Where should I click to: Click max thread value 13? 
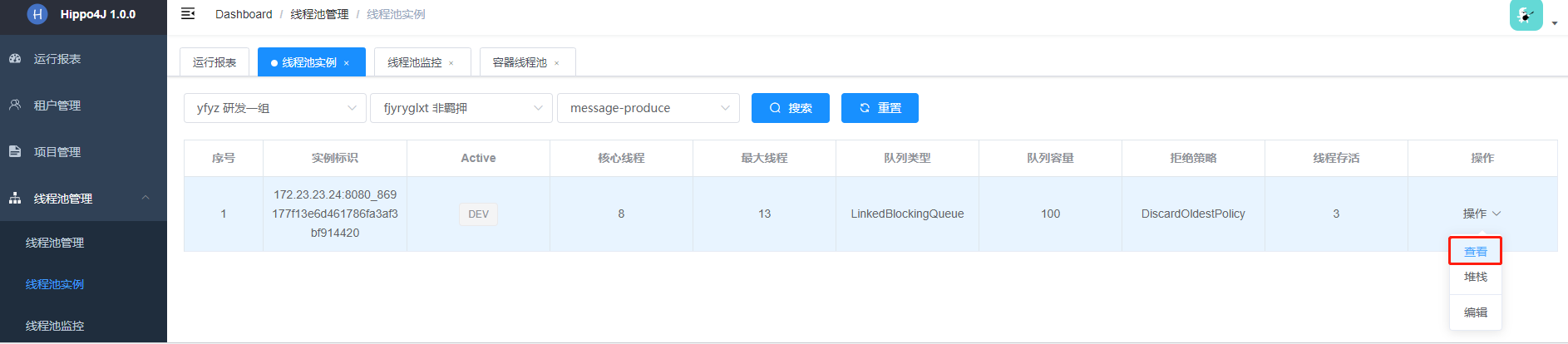[x=764, y=214]
